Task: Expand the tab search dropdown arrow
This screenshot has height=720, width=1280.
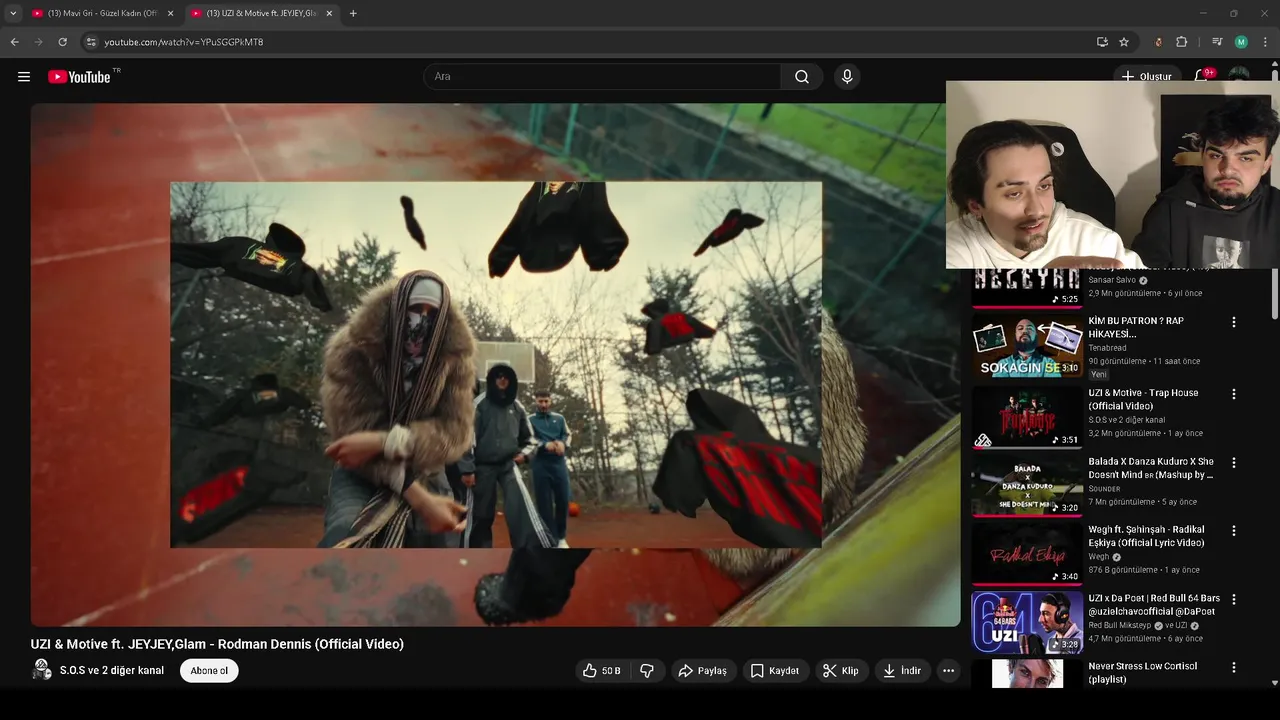Action: click(13, 13)
